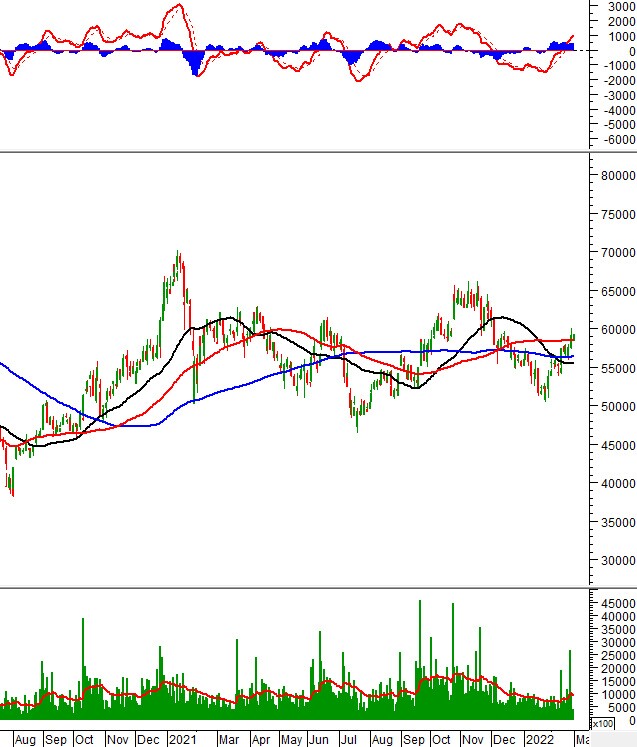Click the Jun label on time axis
637x747 pixels.
318,740
